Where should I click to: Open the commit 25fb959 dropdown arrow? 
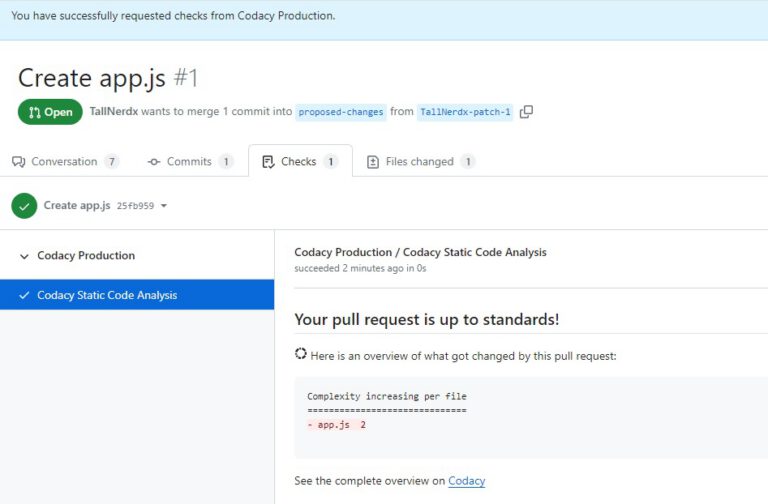pos(164,206)
